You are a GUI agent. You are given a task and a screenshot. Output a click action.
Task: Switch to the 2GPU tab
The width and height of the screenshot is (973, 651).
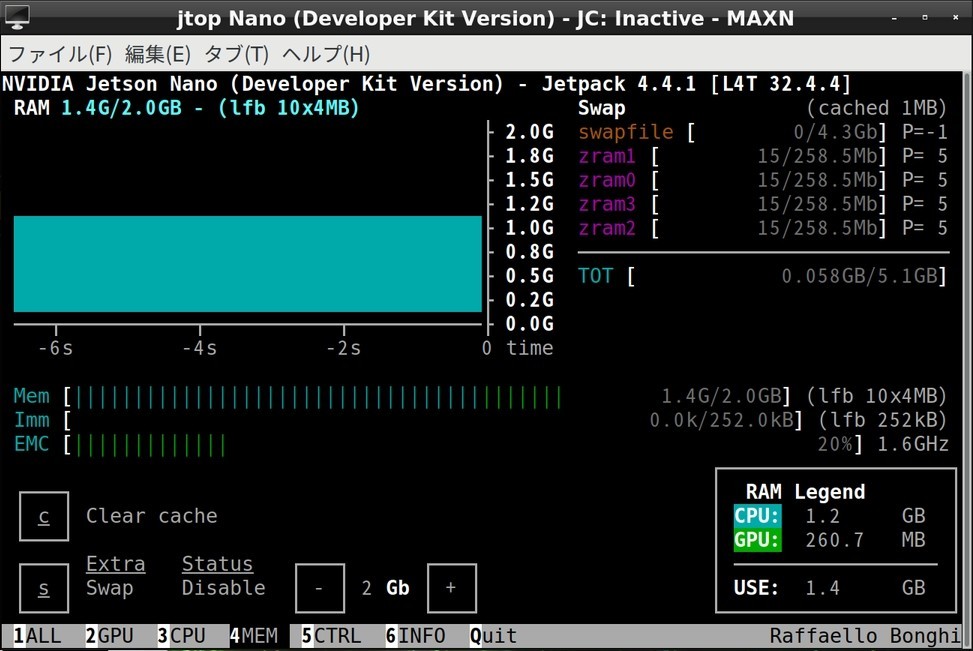click(109, 635)
